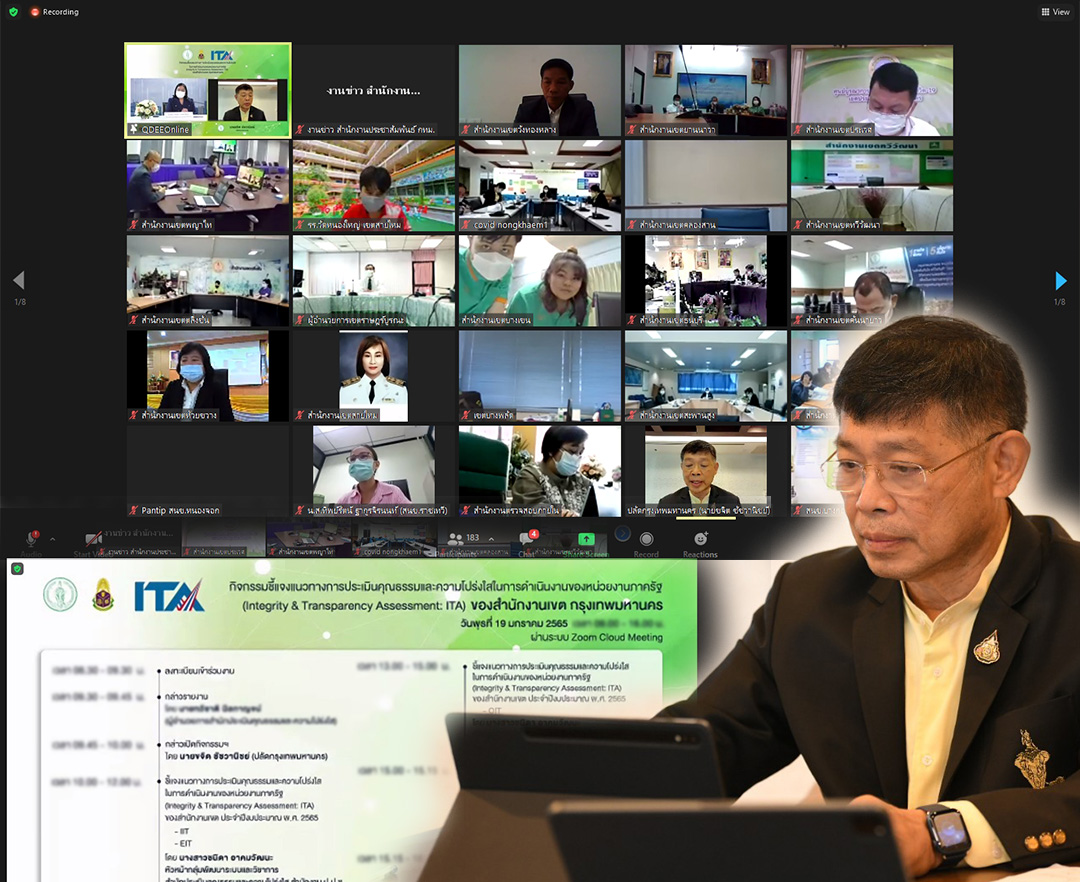
Task: Go to previous gallery page arrow
Action: click(x=18, y=281)
